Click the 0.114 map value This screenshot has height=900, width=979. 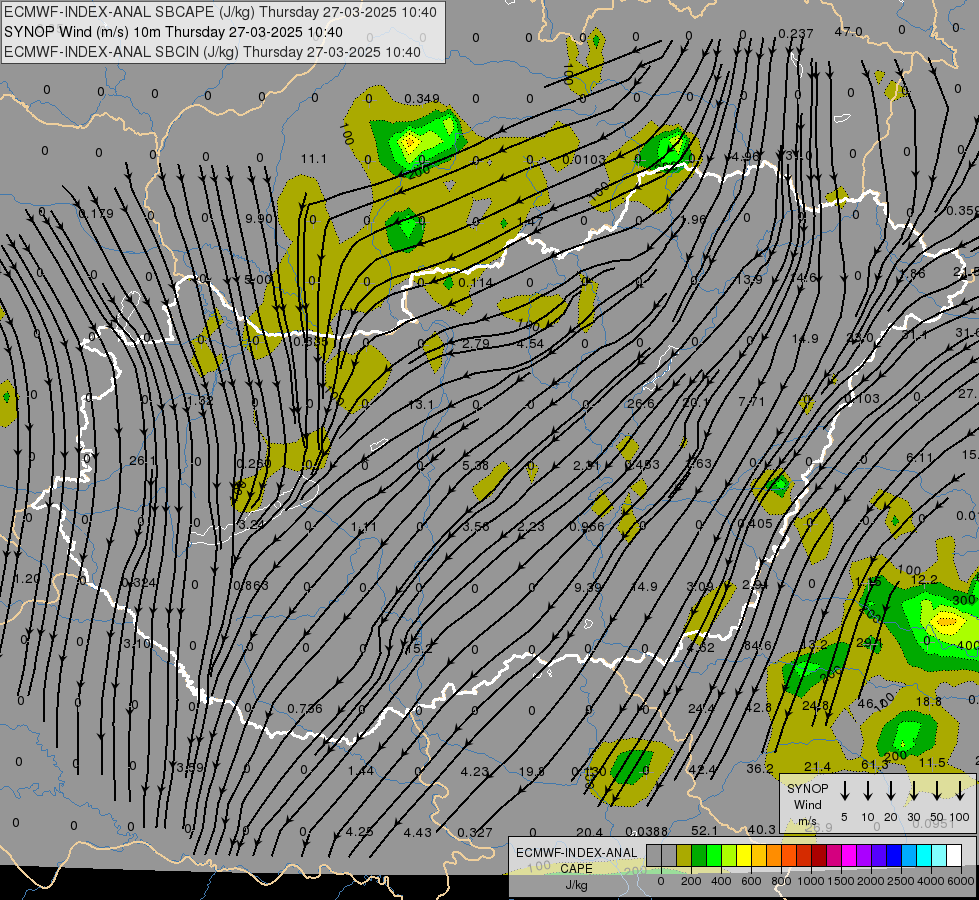(x=475, y=283)
